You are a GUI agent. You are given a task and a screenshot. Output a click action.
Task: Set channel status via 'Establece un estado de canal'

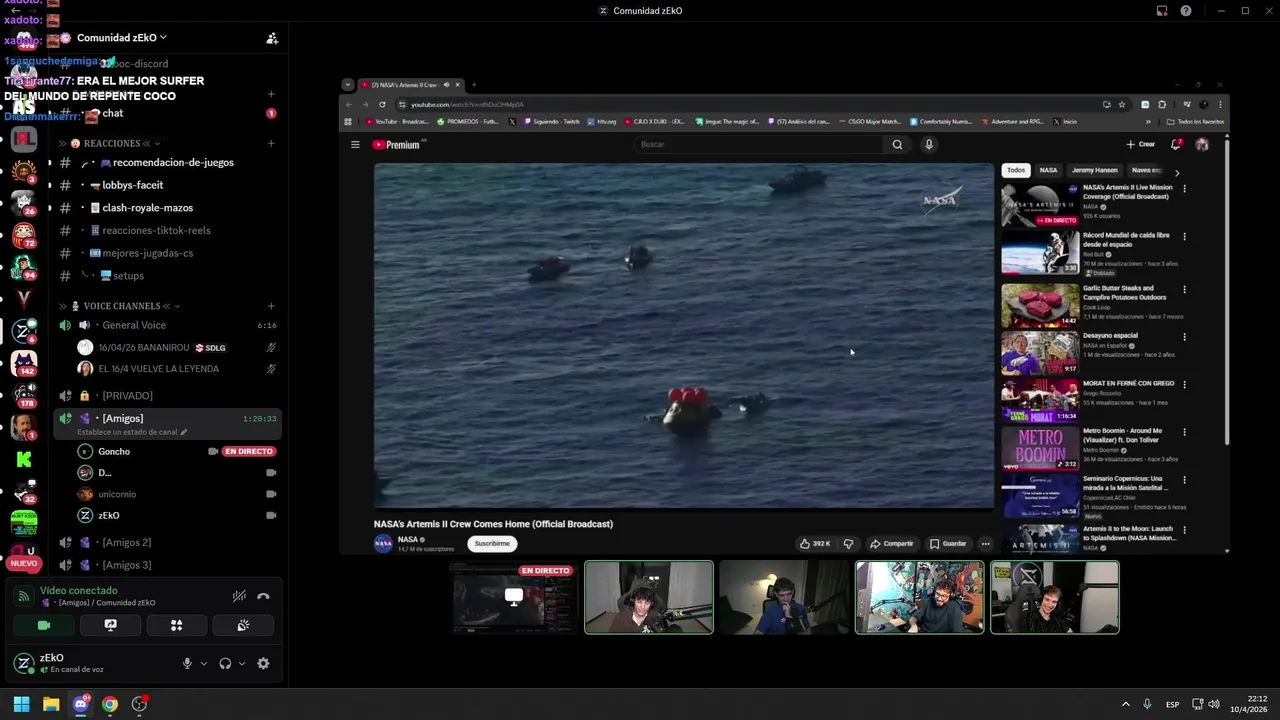[132, 432]
